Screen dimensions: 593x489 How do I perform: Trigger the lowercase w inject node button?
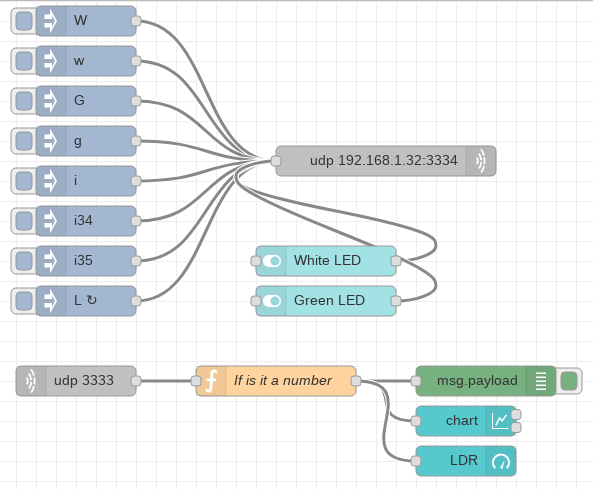[24, 61]
